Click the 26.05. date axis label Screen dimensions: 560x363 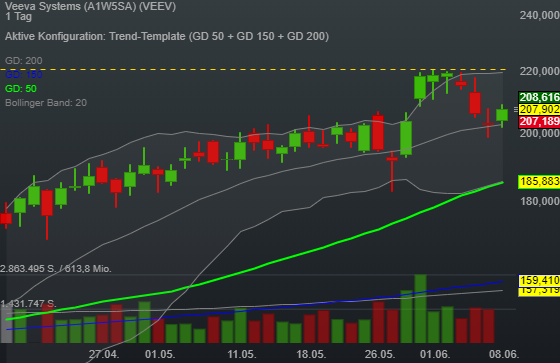[x=380, y=354]
